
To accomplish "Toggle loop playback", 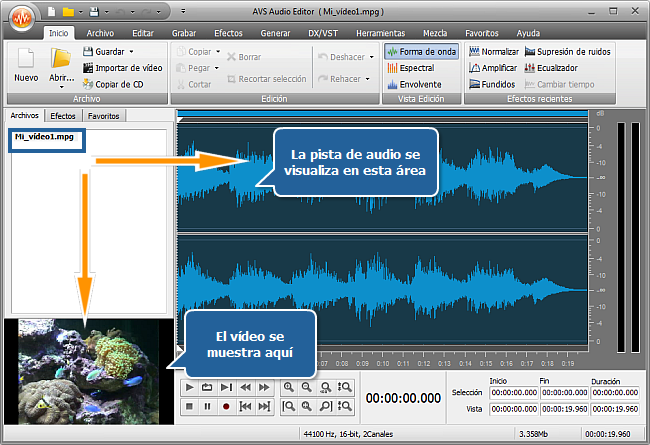I will click(x=207, y=387).
